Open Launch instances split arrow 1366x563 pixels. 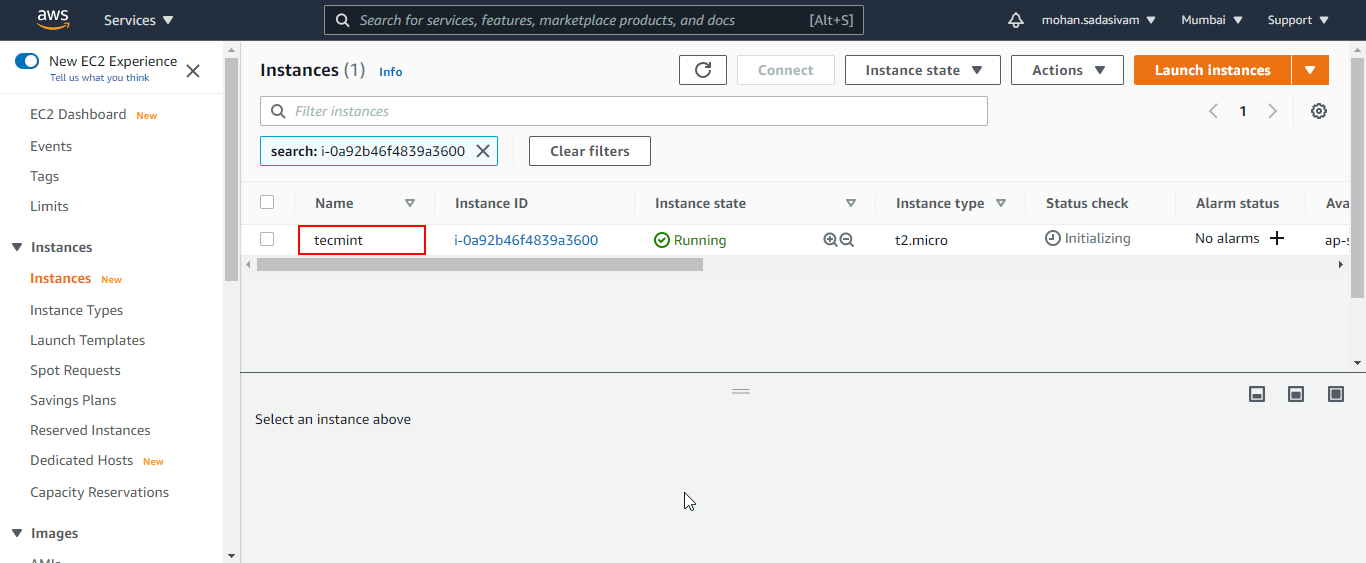click(x=1310, y=70)
